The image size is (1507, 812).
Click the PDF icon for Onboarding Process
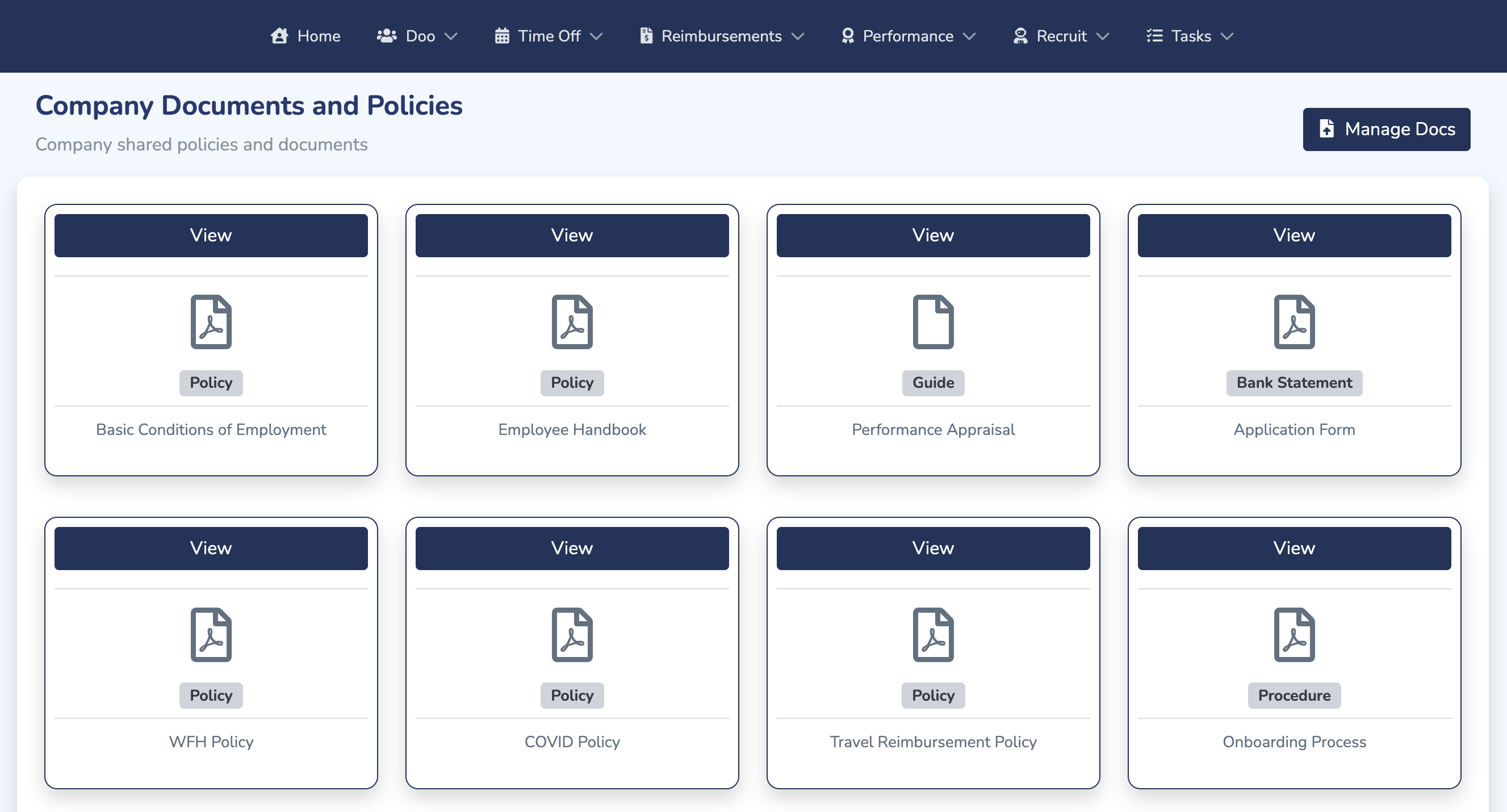tap(1294, 635)
